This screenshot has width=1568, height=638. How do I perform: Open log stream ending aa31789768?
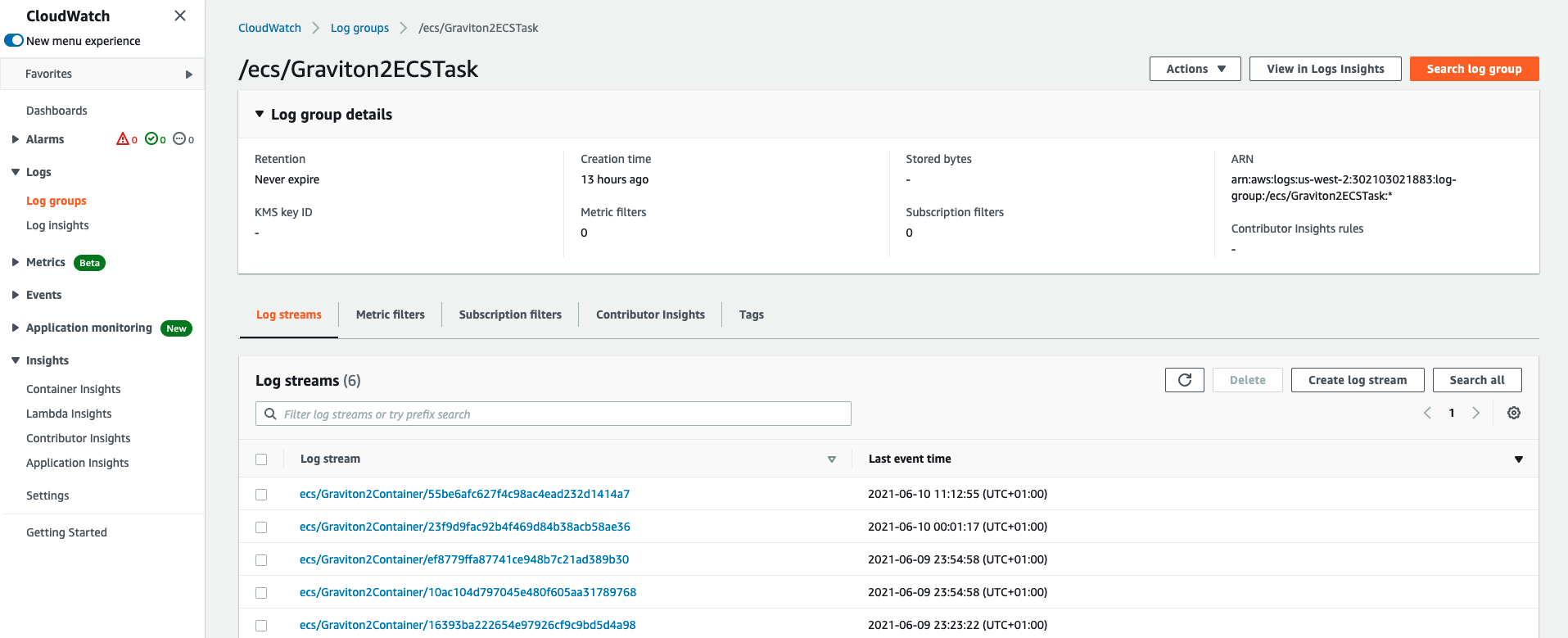468,592
